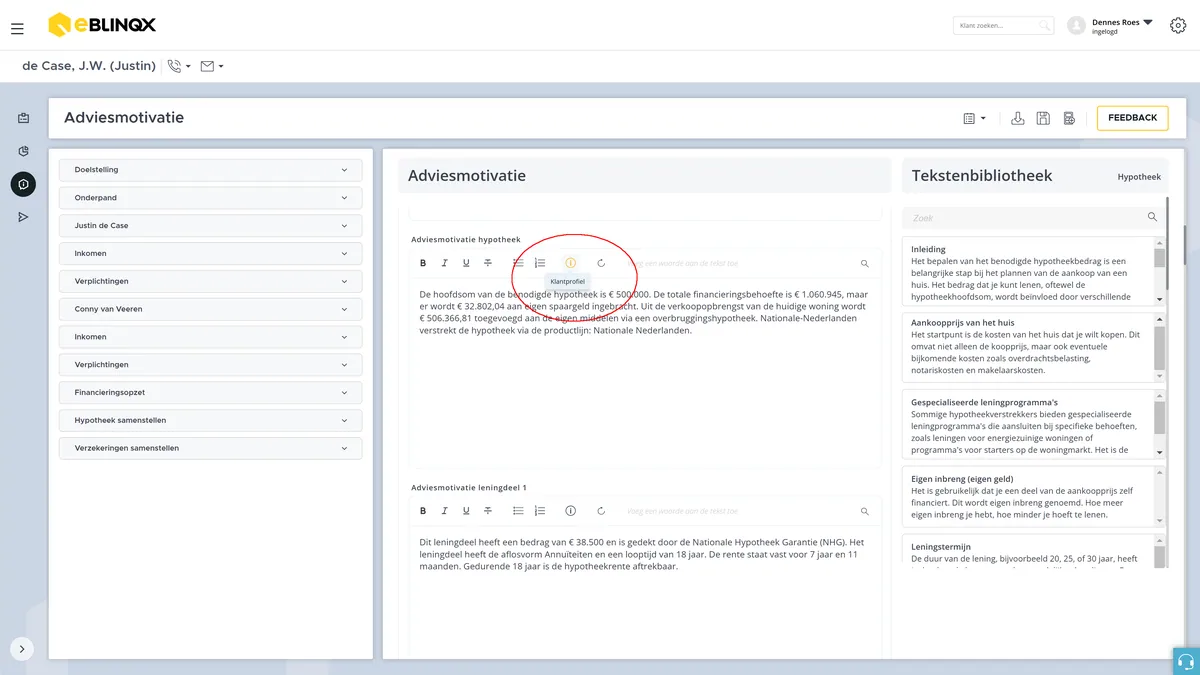Image resolution: width=1200 pixels, height=675 pixels.
Task: Select the Eigen inbreng library card
Action: [1033, 497]
